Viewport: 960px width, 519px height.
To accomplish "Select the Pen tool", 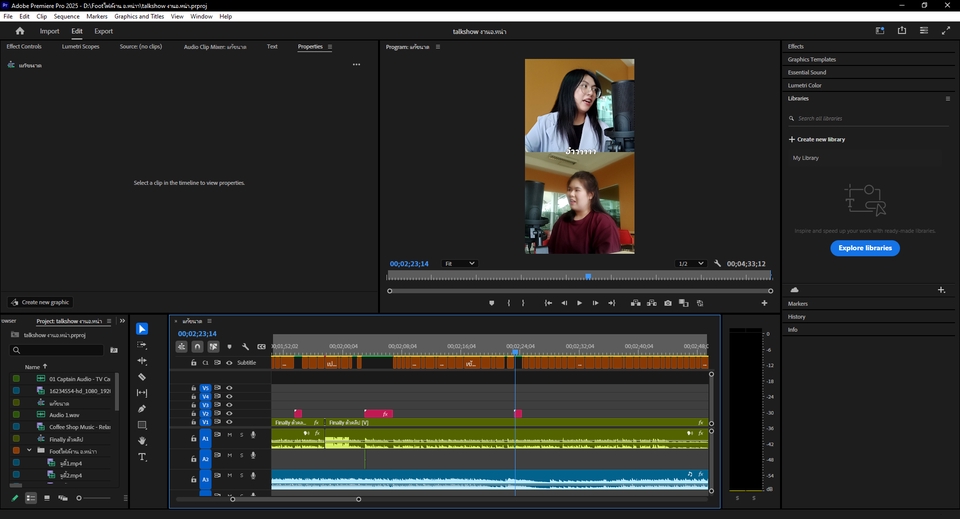I will tap(142, 409).
